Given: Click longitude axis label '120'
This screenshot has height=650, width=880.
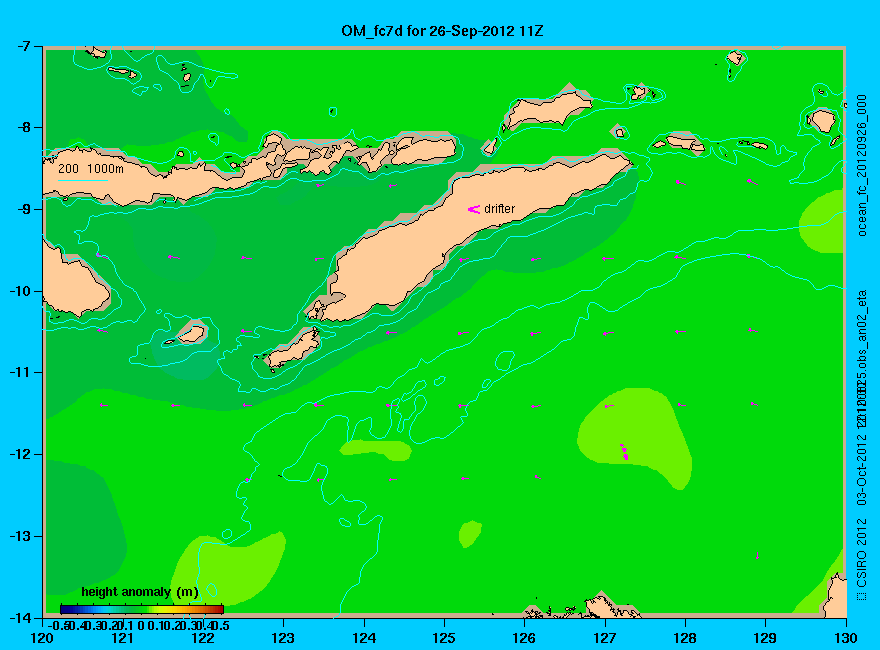Looking at the screenshot, I should 42,638.
